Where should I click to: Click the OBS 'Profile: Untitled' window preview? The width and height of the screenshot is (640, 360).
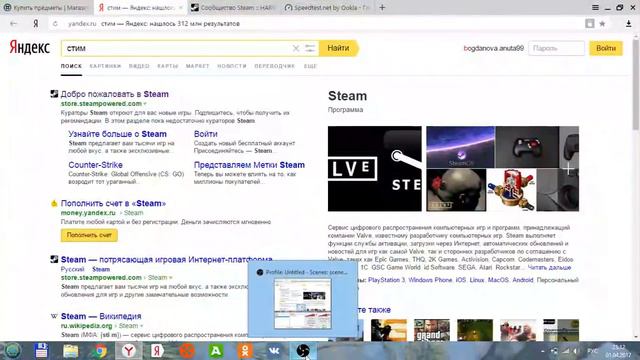302,299
